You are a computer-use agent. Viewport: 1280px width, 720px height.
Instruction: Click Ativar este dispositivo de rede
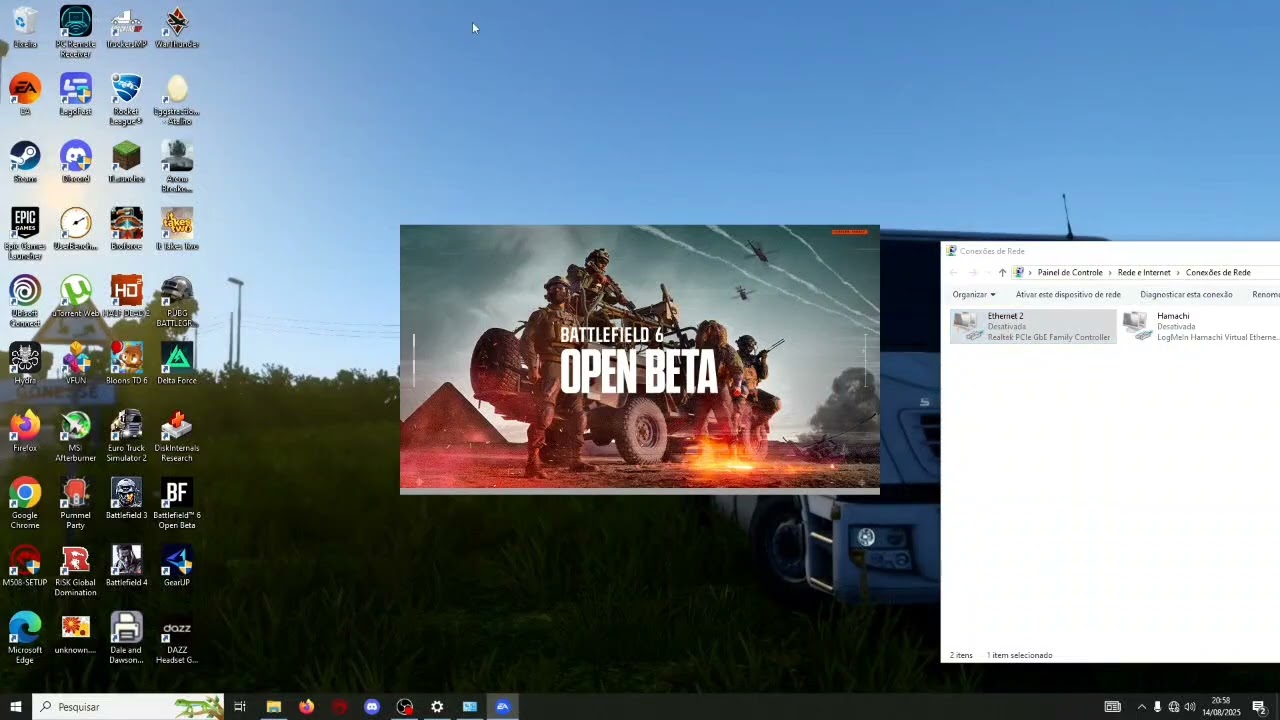coord(1068,294)
